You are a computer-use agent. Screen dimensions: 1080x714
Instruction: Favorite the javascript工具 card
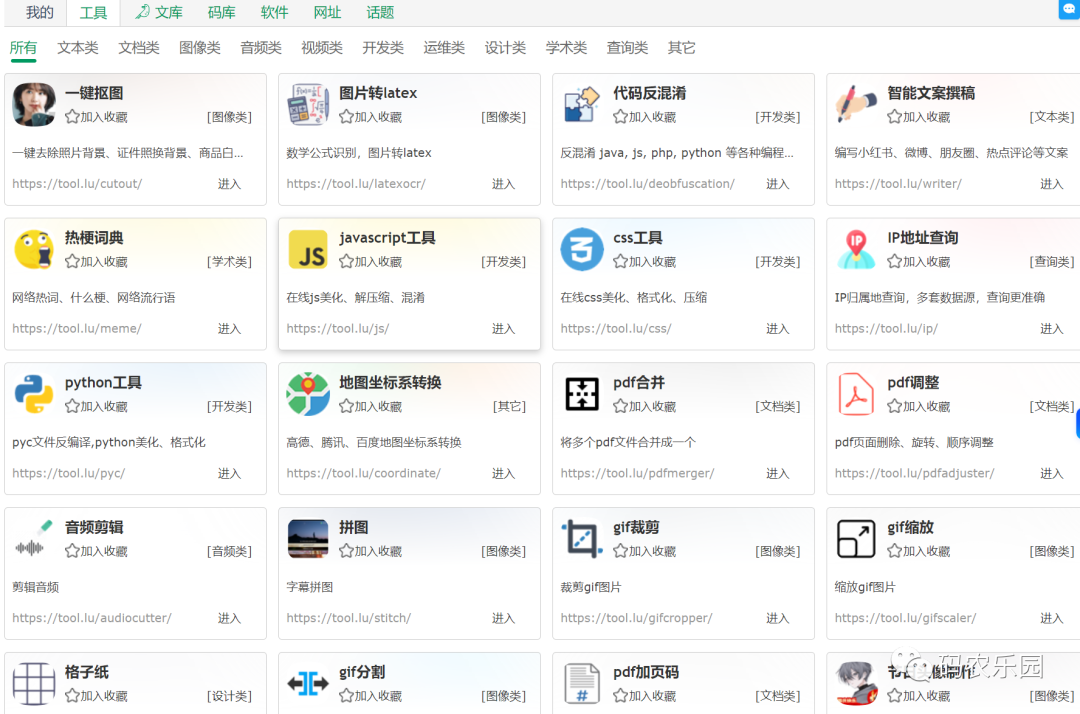pos(346,262)
